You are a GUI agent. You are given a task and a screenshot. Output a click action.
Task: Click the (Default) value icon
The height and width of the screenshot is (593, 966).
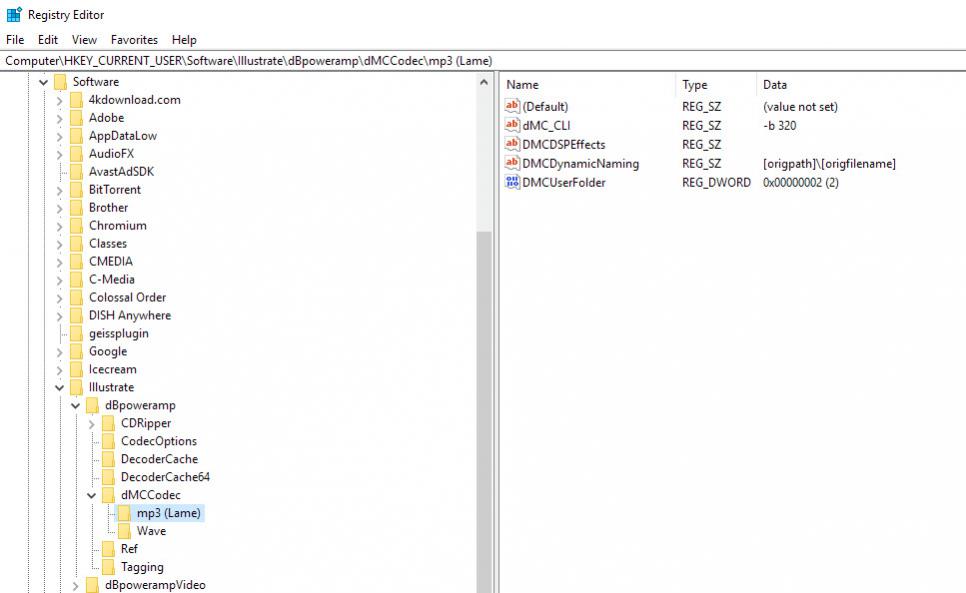(x=513, y=107)
